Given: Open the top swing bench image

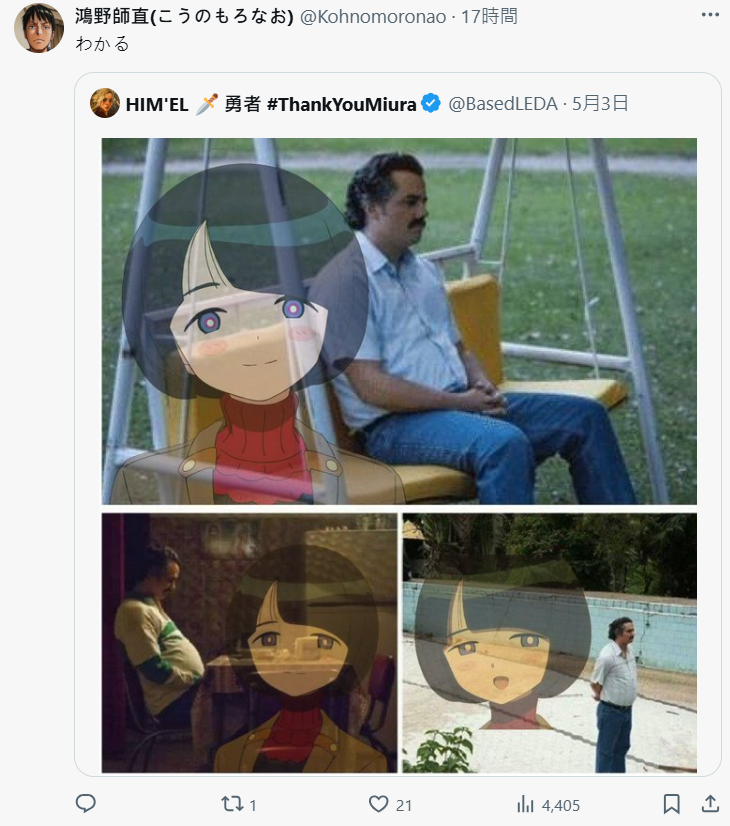Looking at the screenshot, I should tap(399, 320).
